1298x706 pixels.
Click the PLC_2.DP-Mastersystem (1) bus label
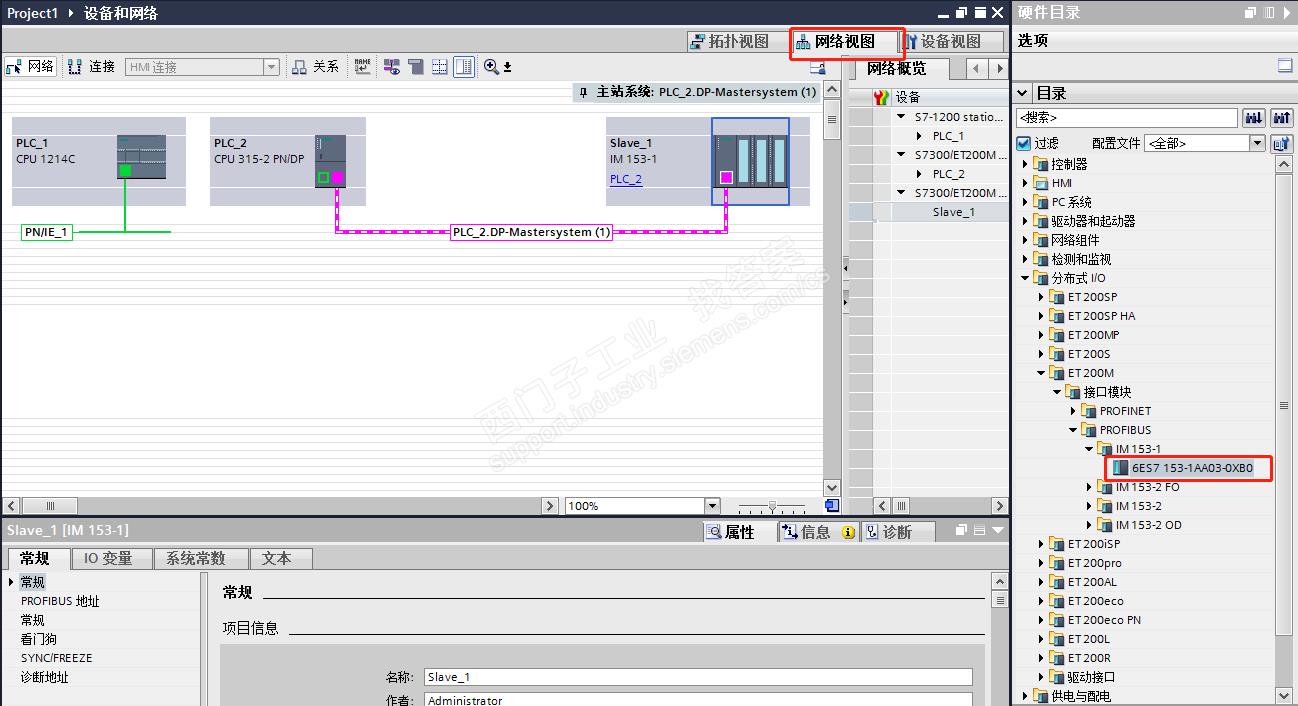coord(531,232)
